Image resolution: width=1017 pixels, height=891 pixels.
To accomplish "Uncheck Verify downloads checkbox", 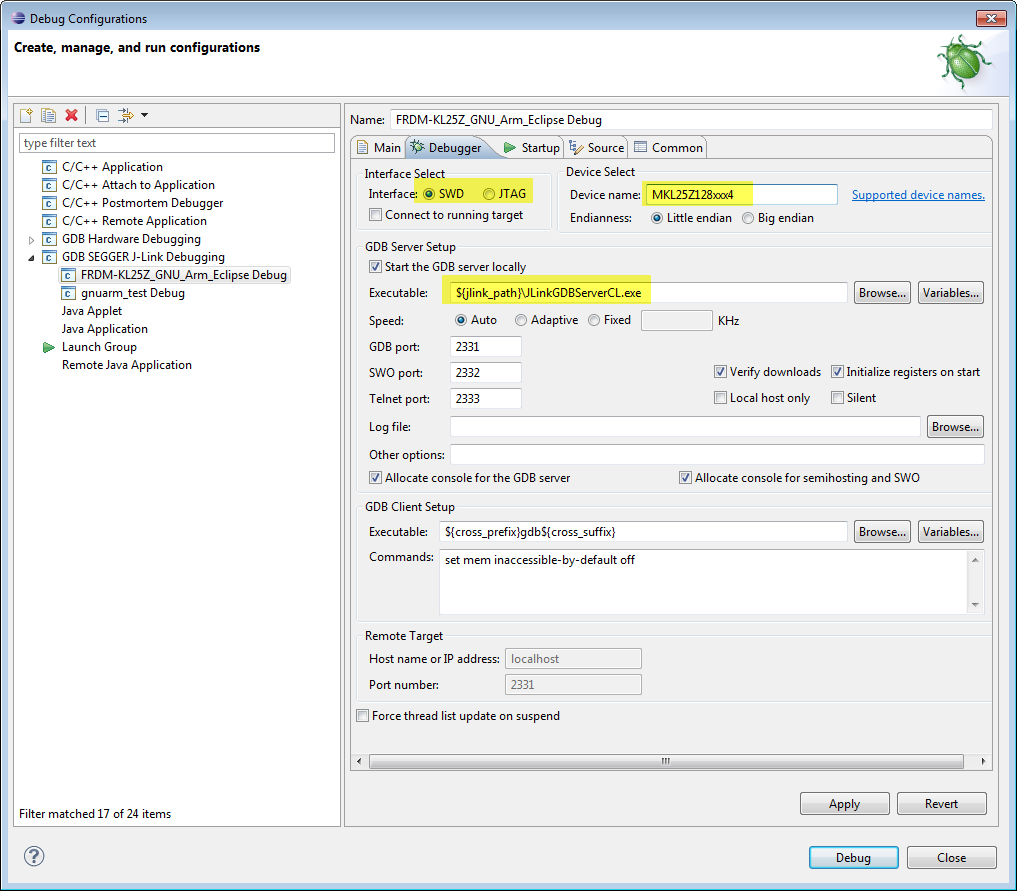I will 721,372.
